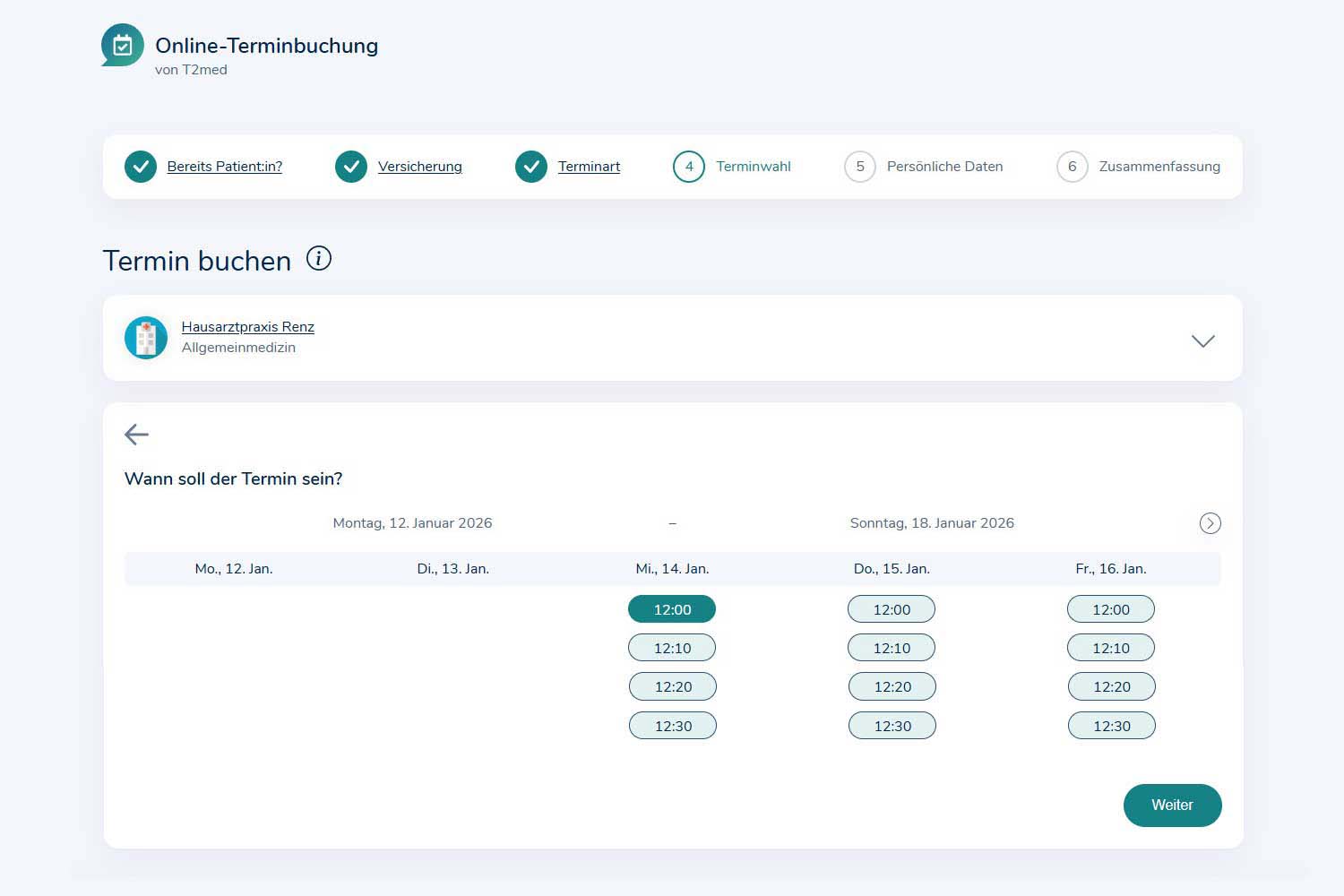Select 12:20 on Wednesday 14 Jan
Screen dimensions: 1344x896
(673, 687)
